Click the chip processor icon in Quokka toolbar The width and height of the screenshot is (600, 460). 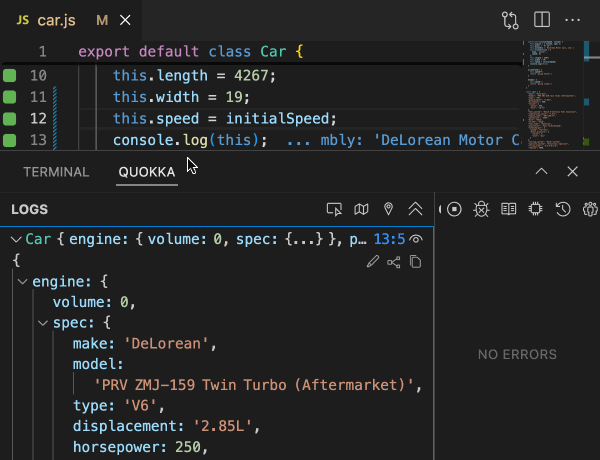[535, 209]
